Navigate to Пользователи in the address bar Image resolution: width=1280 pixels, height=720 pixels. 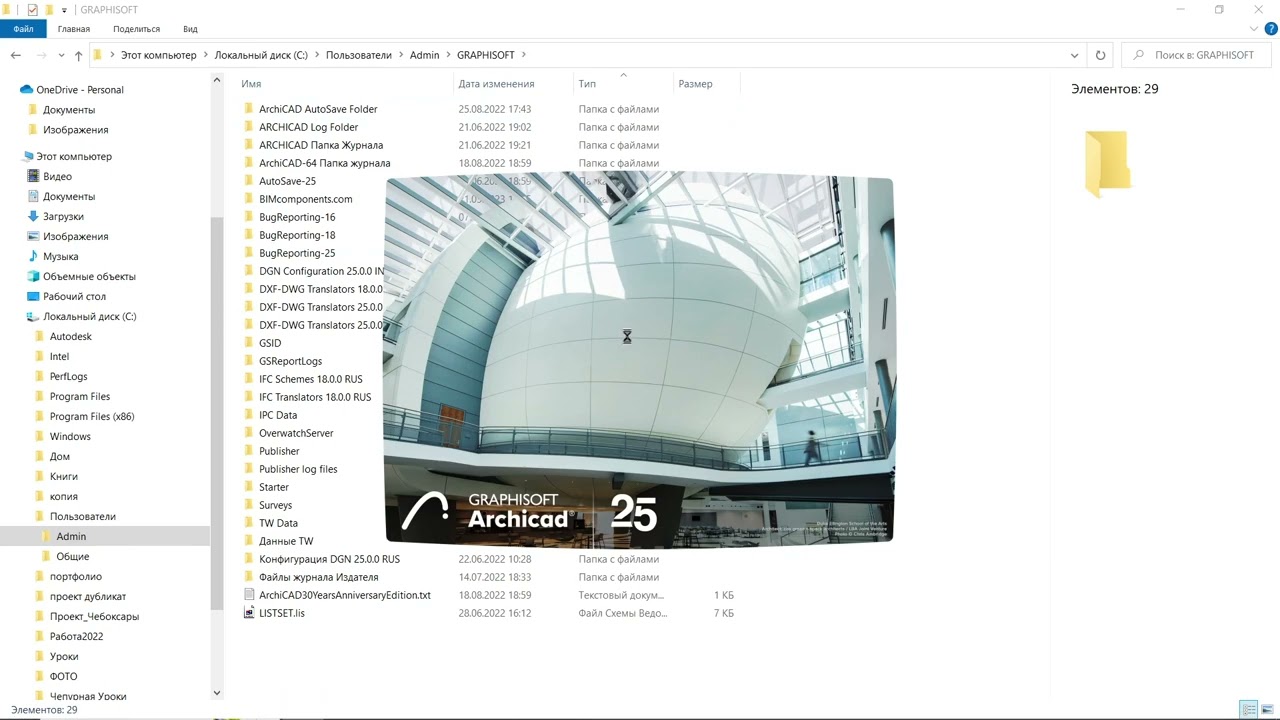click(359, 55)
